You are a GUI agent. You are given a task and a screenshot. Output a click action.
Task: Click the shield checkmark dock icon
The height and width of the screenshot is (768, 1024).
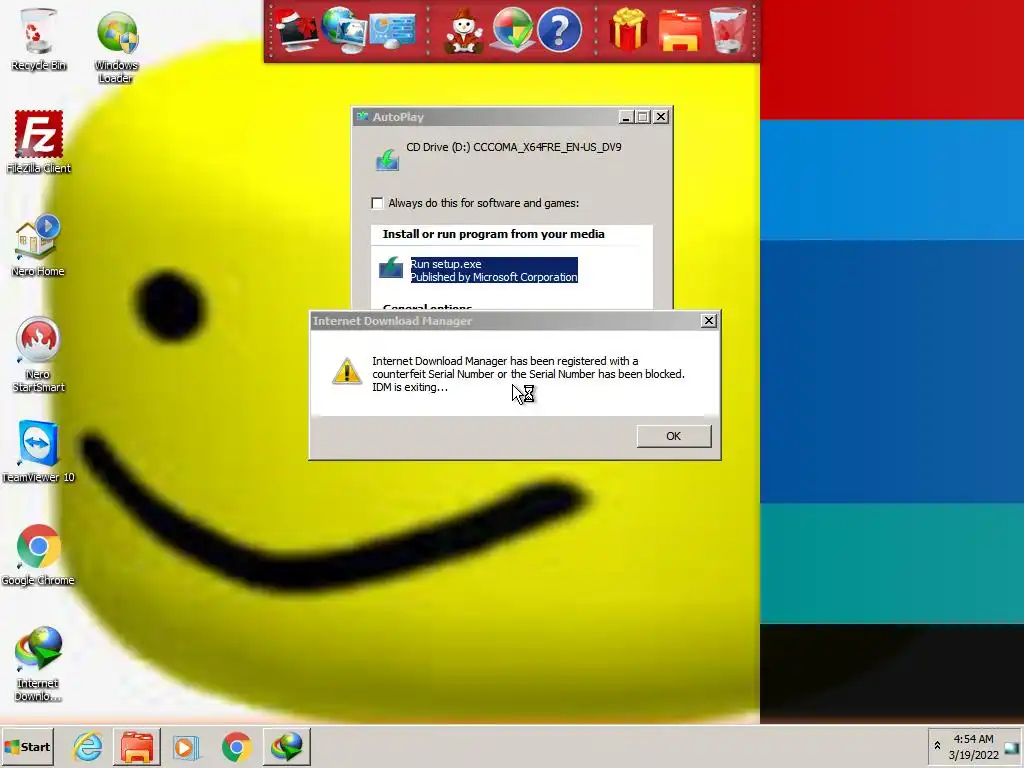tap(512, 30)
